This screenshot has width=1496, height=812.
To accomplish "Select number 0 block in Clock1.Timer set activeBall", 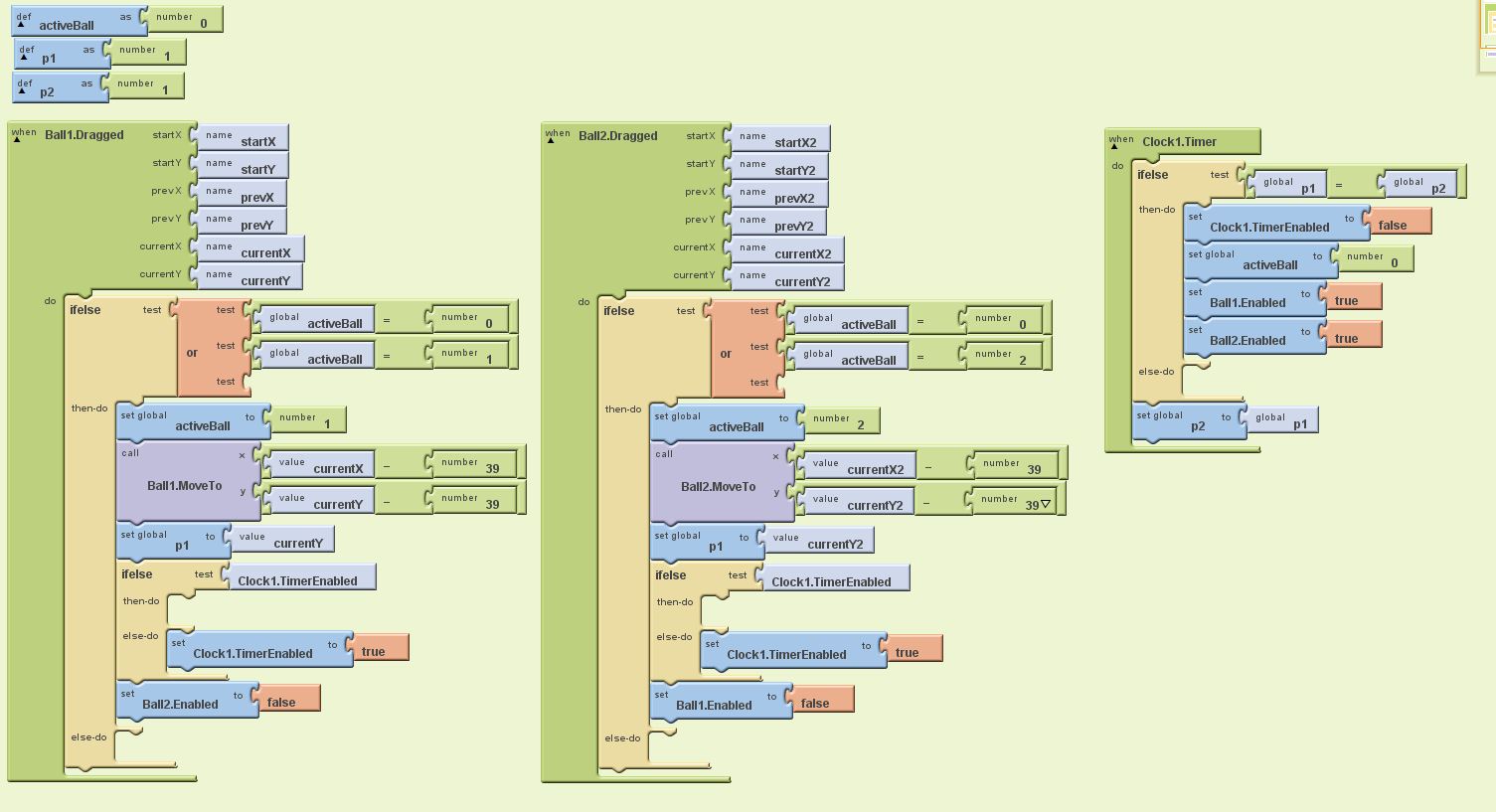I will (x=1373, y=259).
